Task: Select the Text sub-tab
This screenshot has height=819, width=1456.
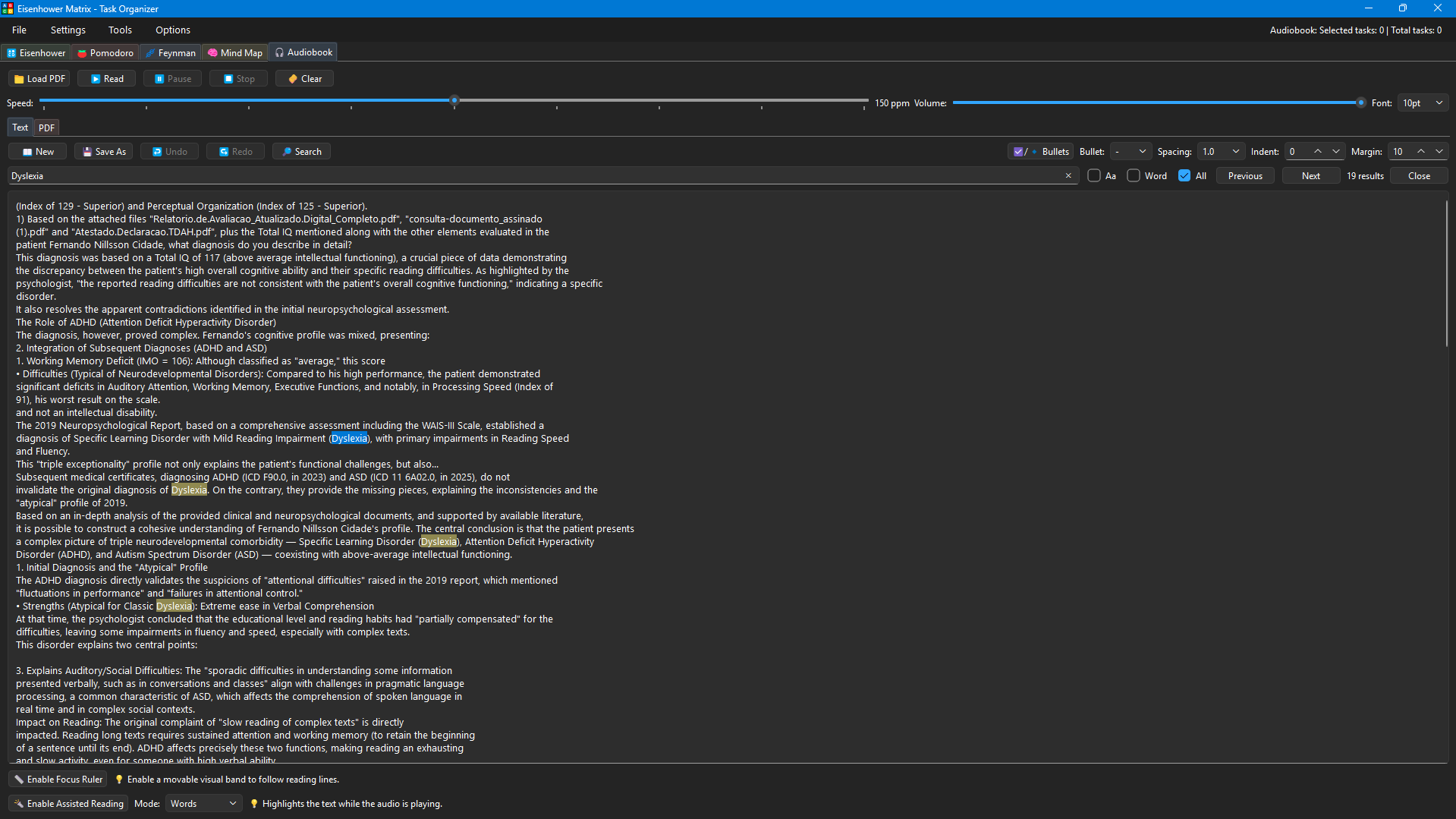Action: [20, 128]
